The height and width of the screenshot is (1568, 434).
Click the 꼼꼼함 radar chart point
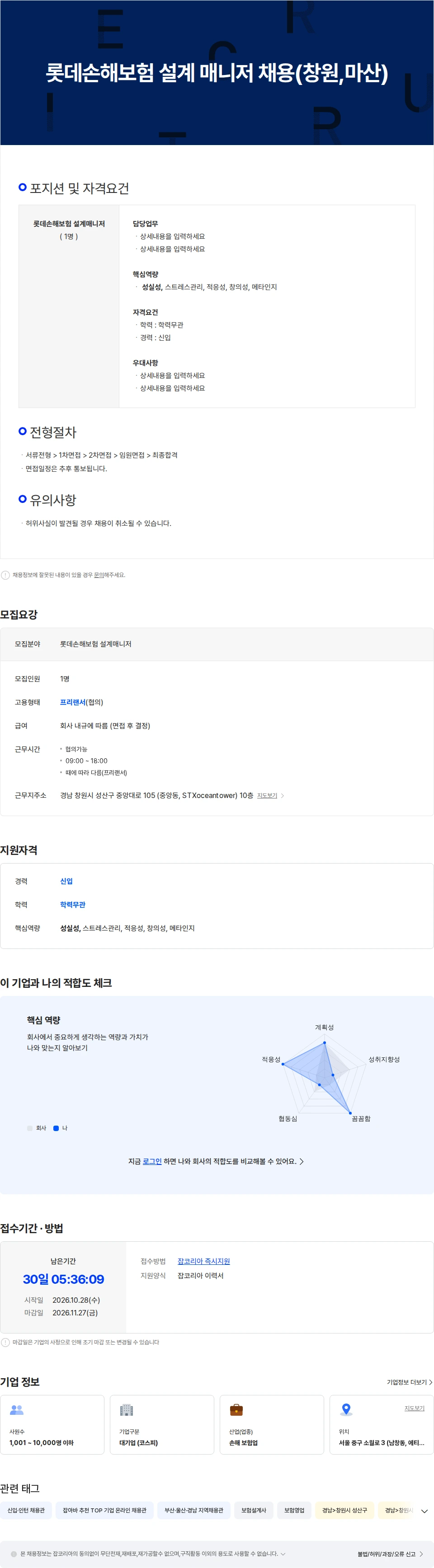[x=350, y=1113]
